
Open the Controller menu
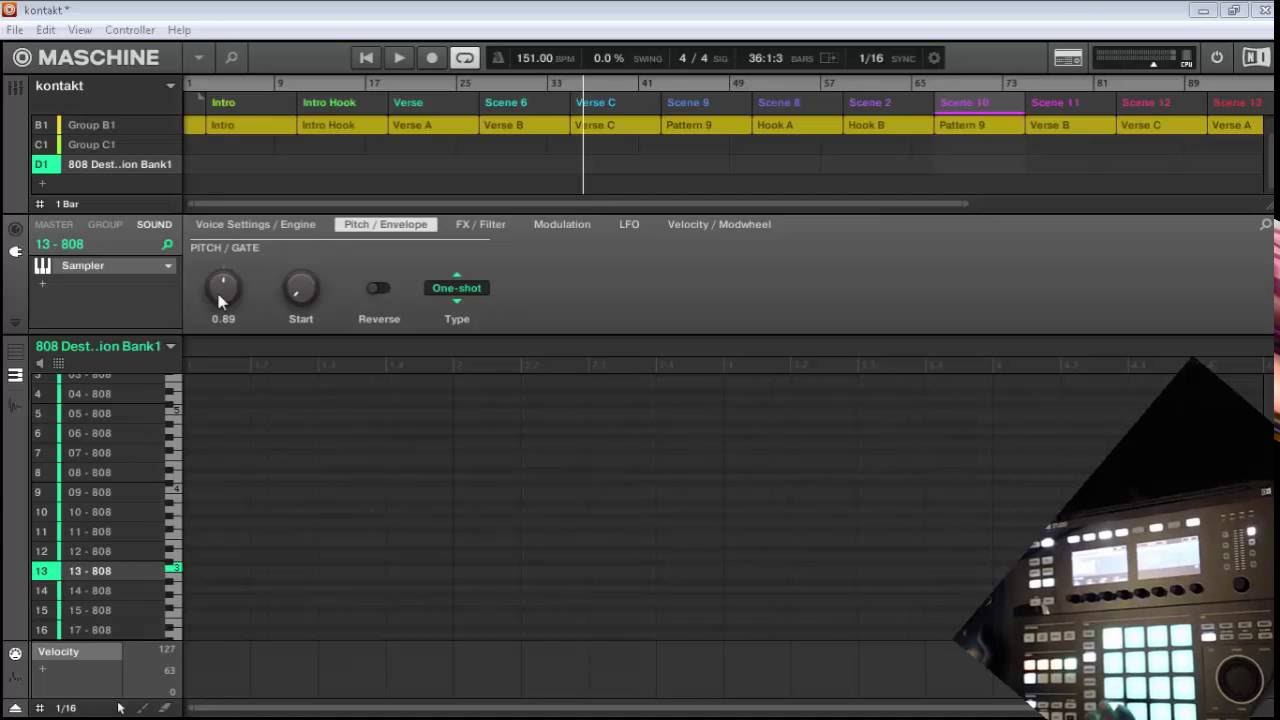point(130,30)
